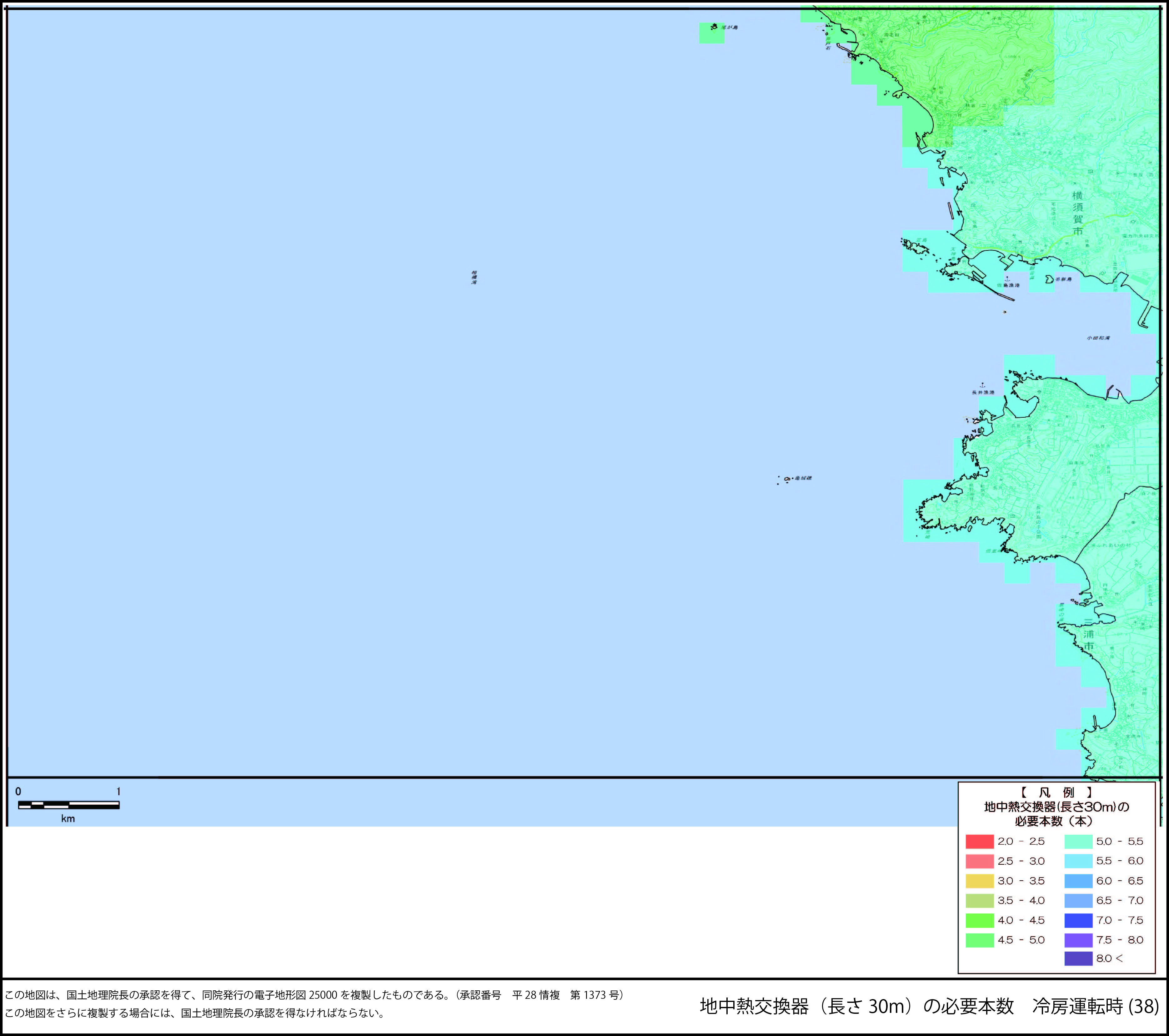
Task: Click the 井戸石 label near the coast
Action: [828, 43]
